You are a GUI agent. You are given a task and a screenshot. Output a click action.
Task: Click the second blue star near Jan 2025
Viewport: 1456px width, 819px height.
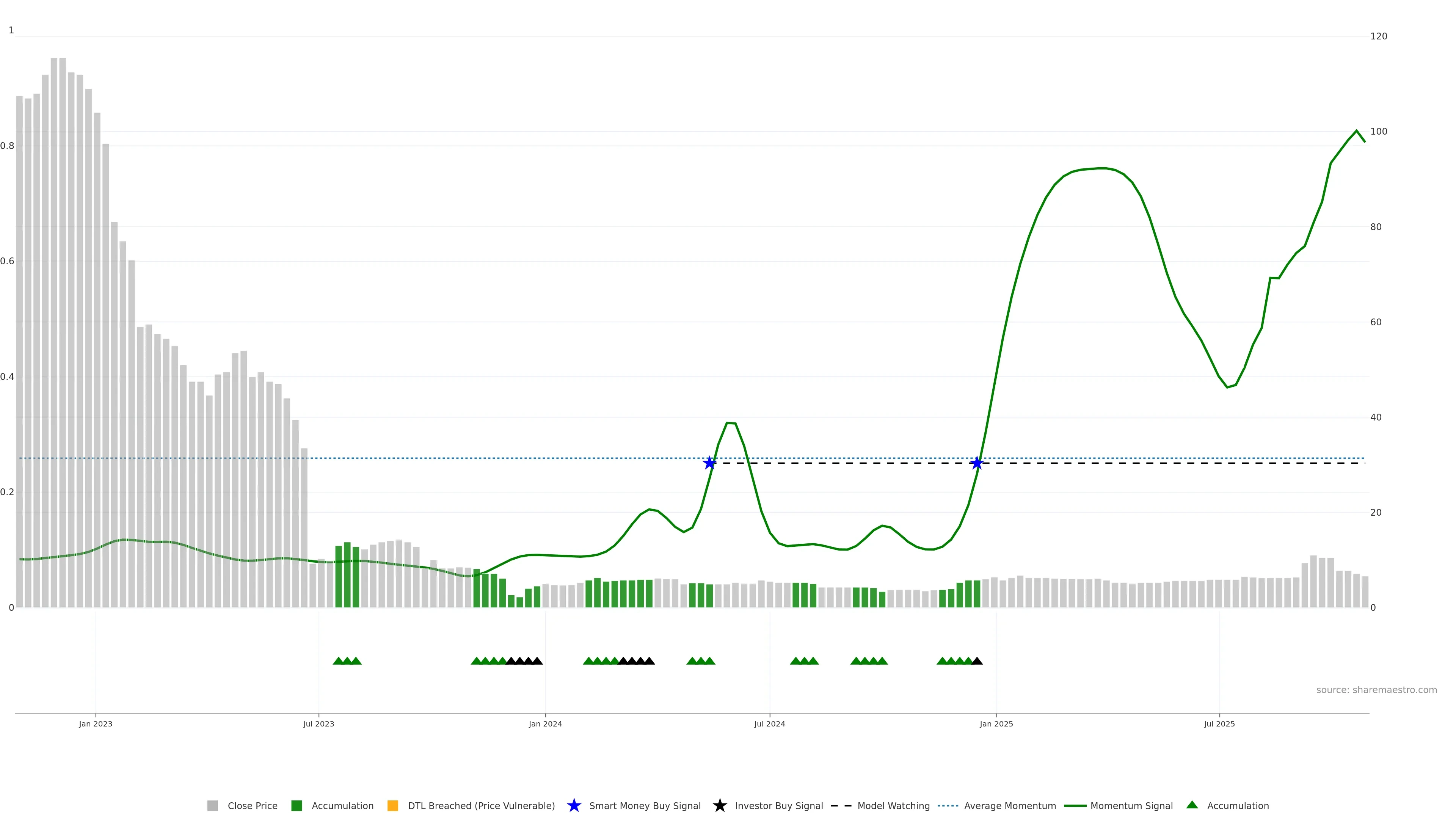[977, 463]
